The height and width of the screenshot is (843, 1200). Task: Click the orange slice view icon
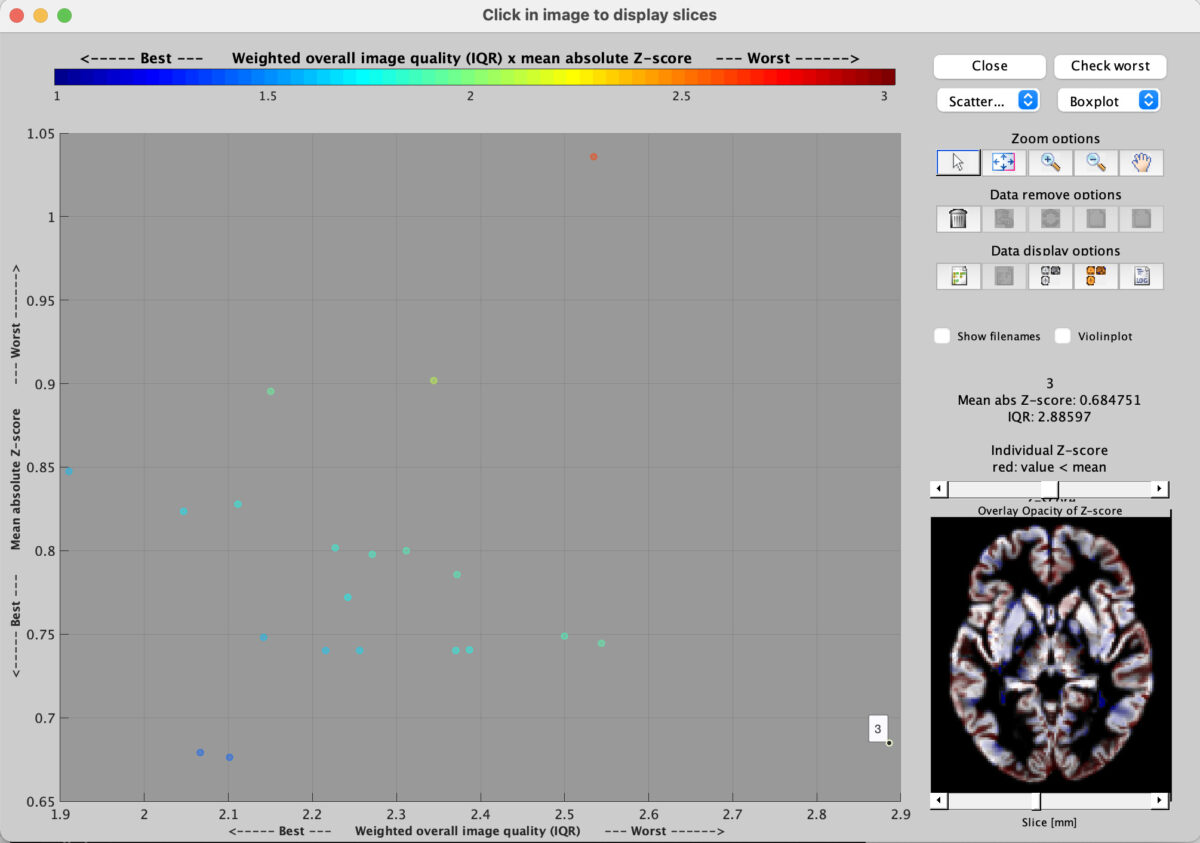(1096, 276)
